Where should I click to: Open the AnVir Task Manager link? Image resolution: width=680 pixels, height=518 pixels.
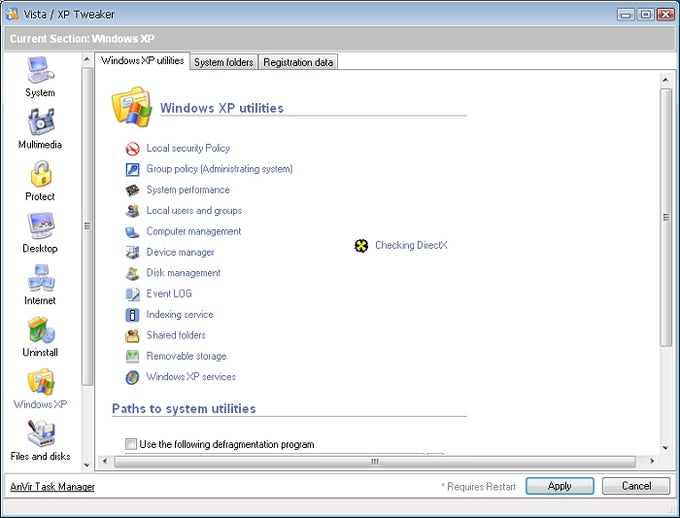[x=52, y=487]
